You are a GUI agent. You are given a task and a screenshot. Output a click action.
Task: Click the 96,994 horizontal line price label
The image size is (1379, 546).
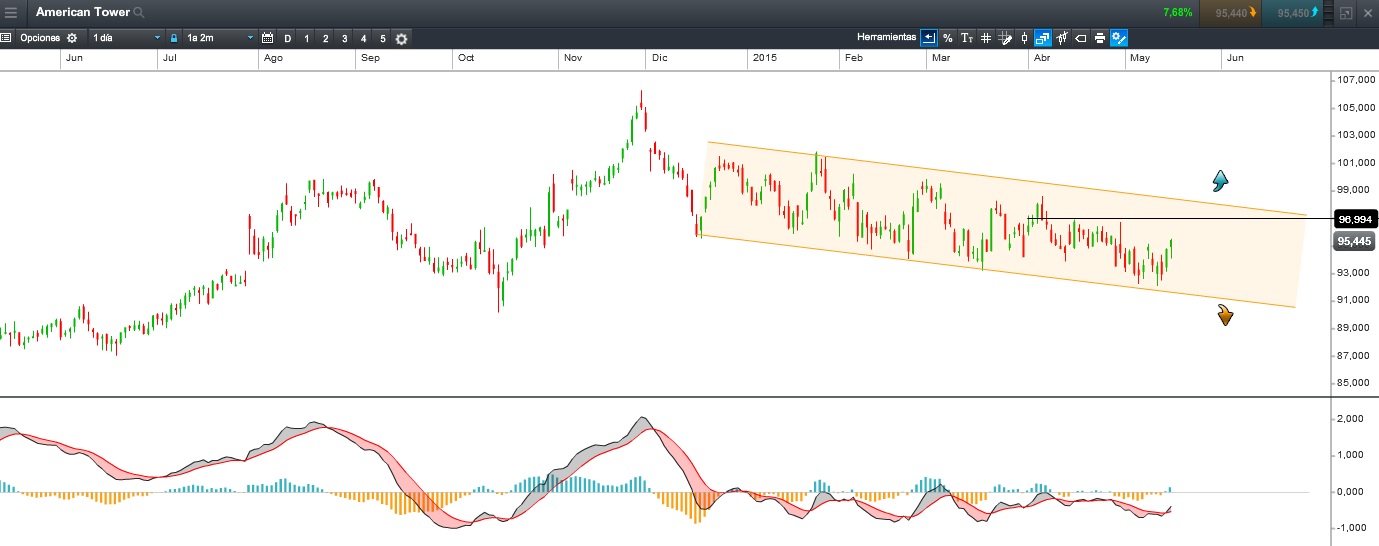point(1355,219)
